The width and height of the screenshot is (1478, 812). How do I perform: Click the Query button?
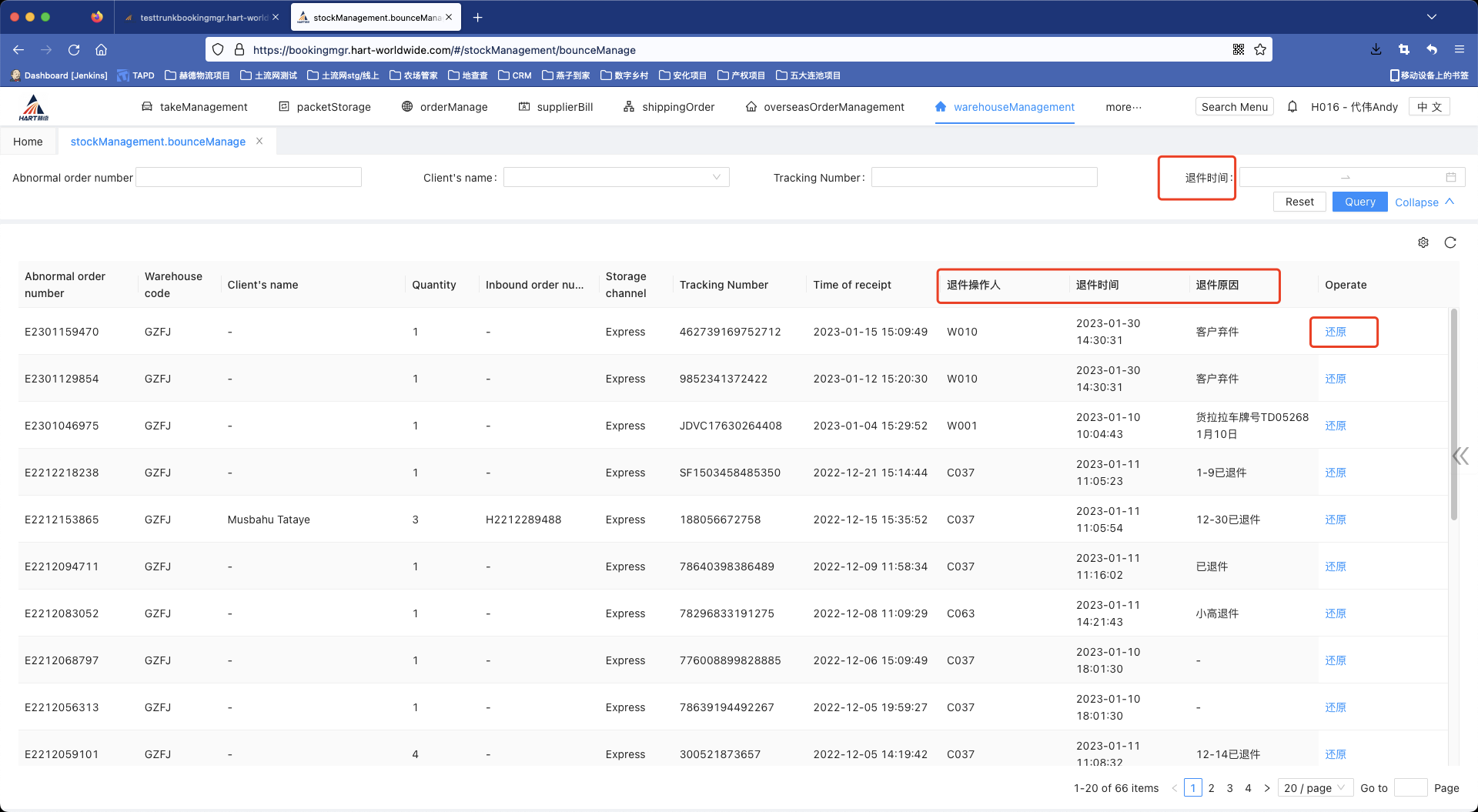(x=1359, y=202)
